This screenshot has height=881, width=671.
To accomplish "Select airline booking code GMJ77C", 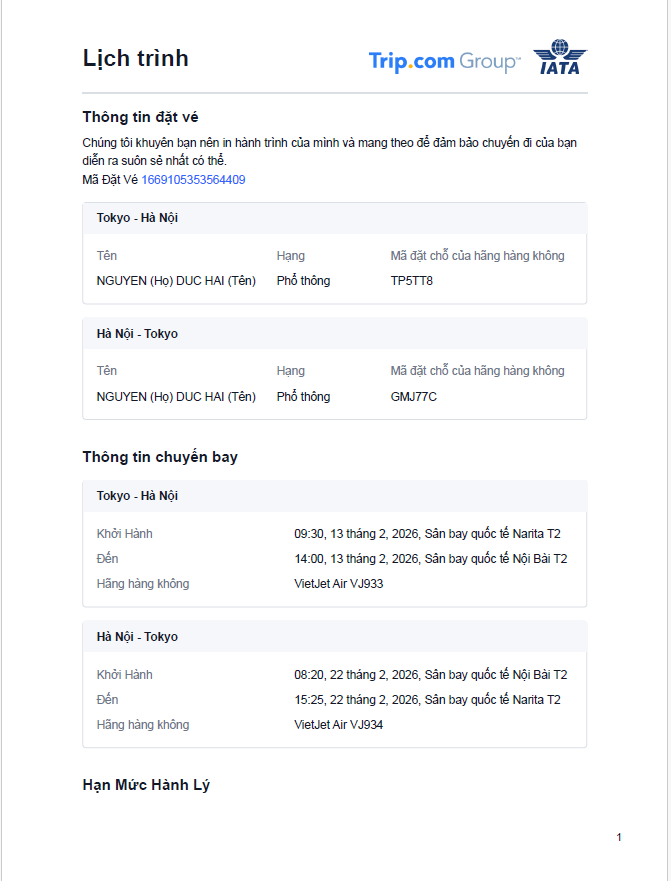I will (413, 397).
